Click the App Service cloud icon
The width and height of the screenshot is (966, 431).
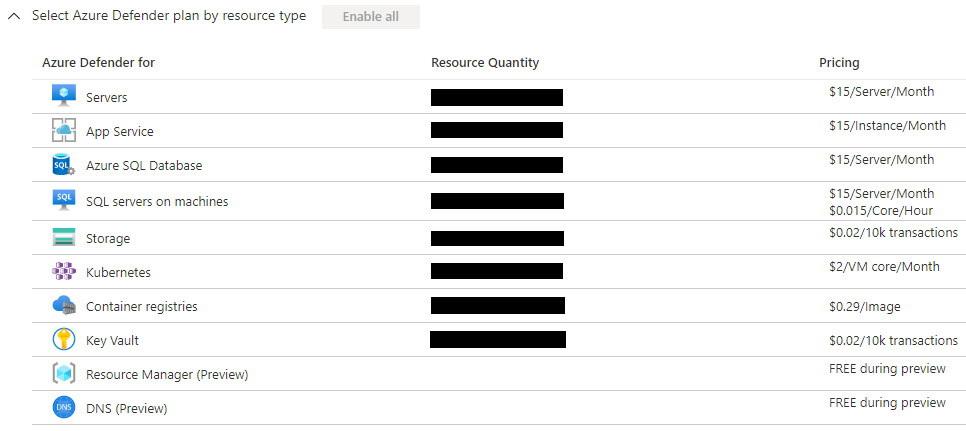63,131
